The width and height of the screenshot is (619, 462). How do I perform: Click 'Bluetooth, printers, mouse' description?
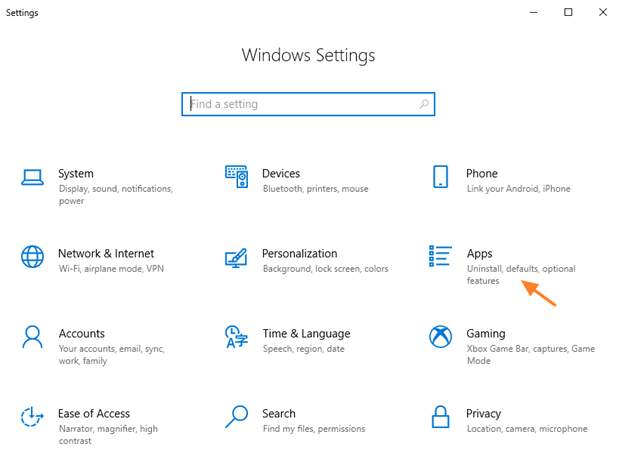(x=315, y=189)
